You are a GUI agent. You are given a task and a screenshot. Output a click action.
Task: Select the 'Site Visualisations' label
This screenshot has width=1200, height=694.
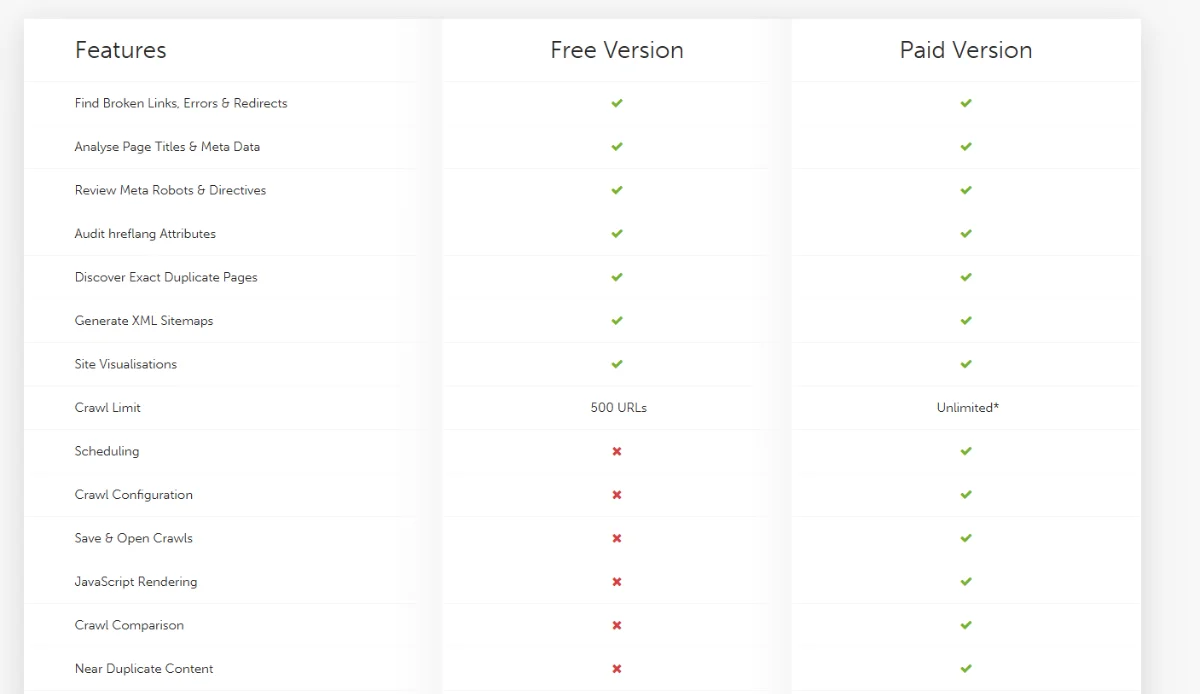[126, 364]
